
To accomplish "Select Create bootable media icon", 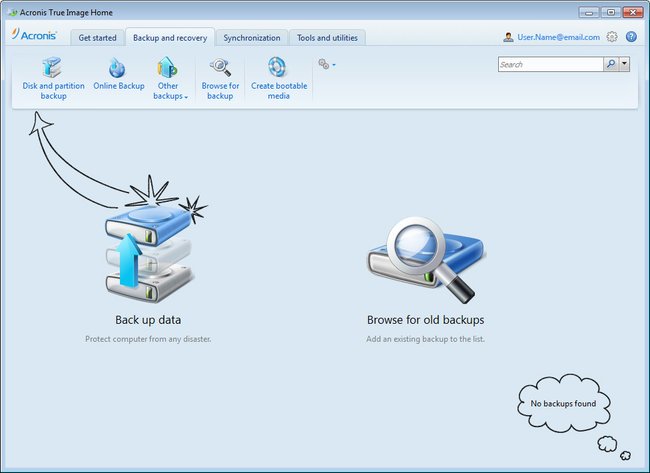I will (277, 67).
